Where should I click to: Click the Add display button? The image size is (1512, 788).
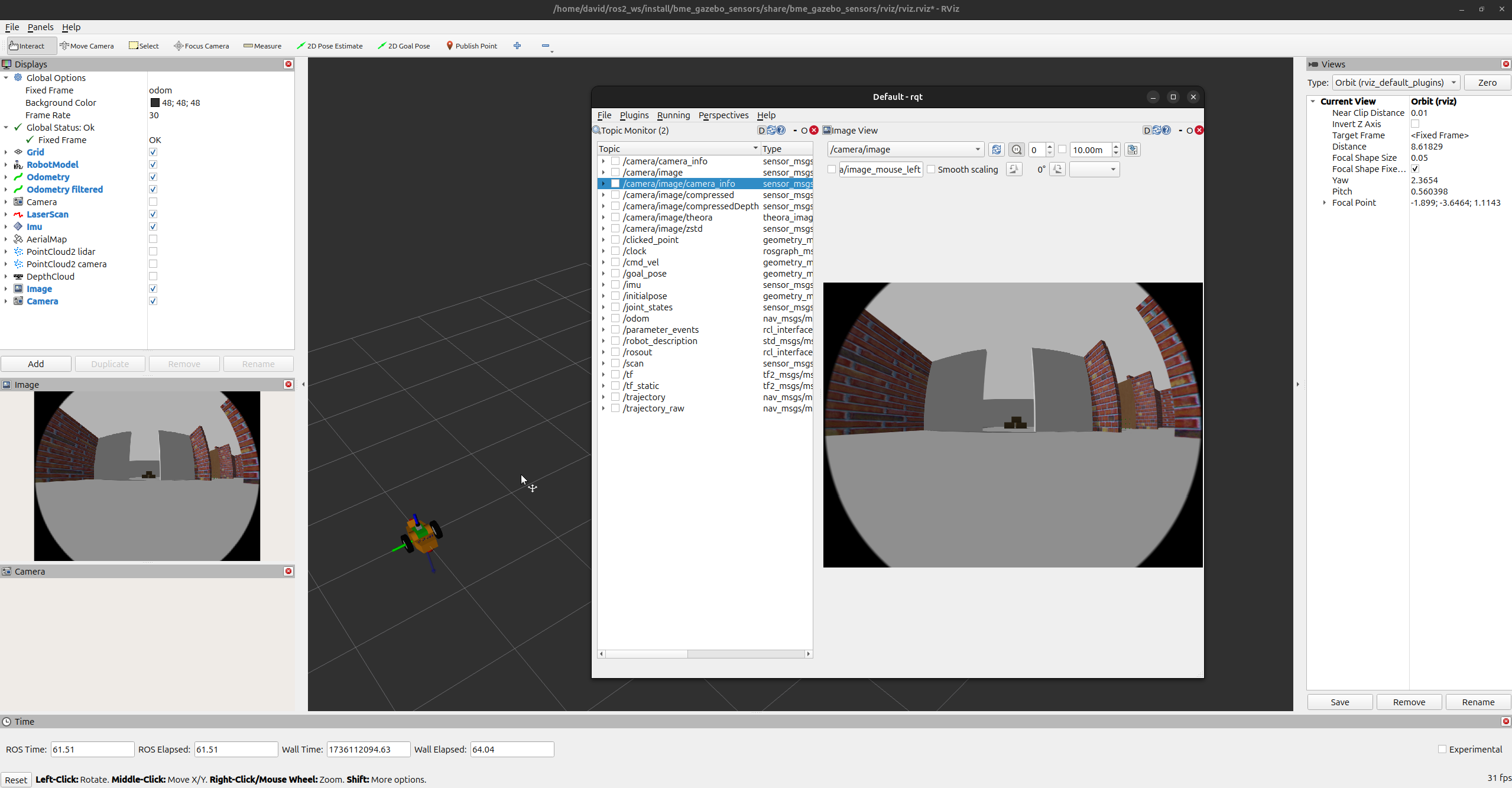(x=36, y=364)
